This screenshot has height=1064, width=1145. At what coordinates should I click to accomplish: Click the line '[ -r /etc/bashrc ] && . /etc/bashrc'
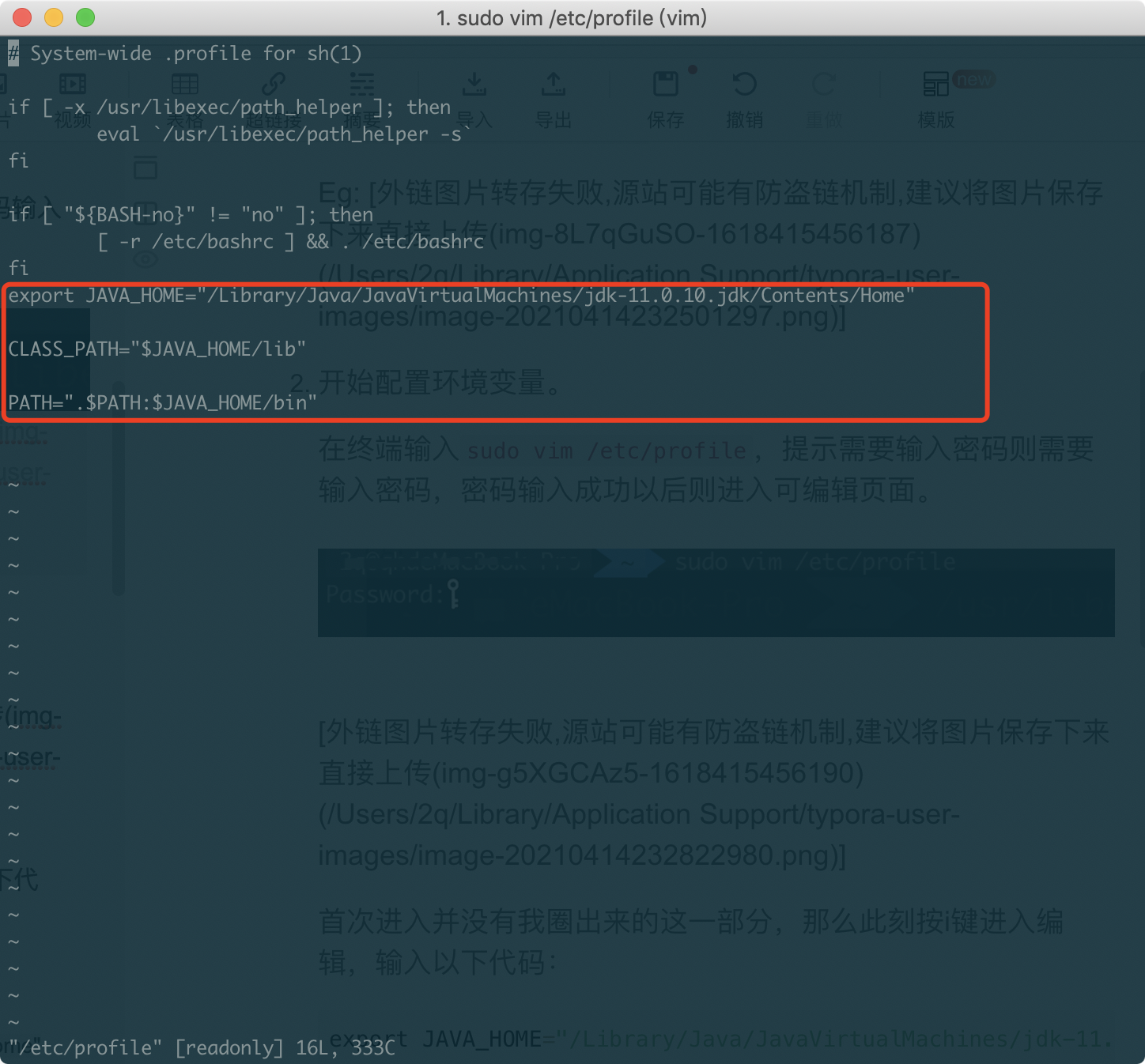(x=290, y=242)
